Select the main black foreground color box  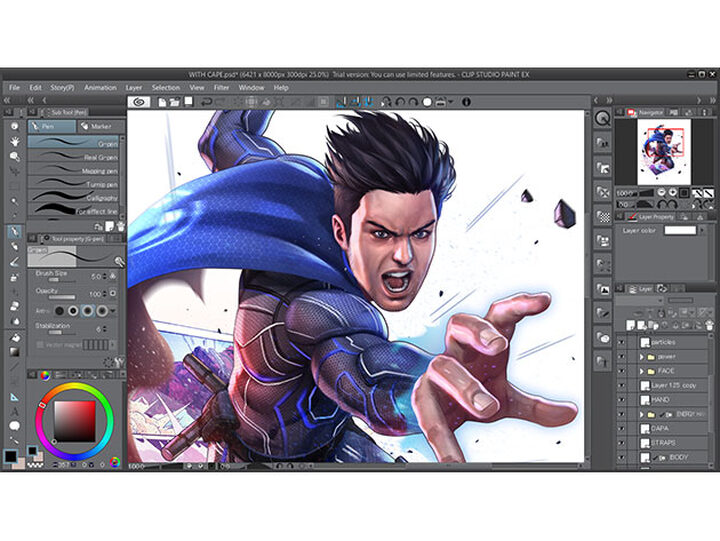(10, 456)
